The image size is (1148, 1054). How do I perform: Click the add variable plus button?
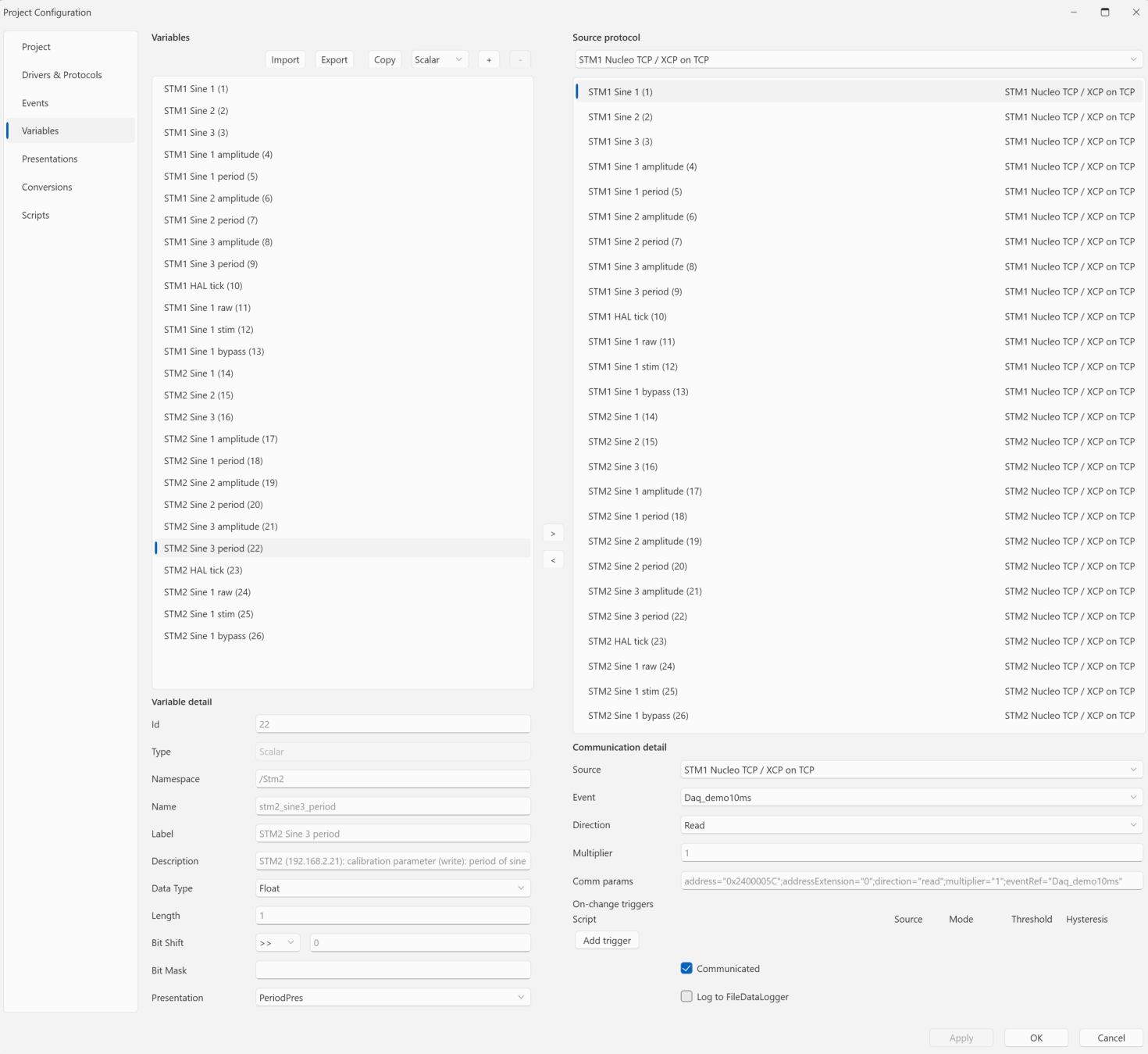(489, 60)
